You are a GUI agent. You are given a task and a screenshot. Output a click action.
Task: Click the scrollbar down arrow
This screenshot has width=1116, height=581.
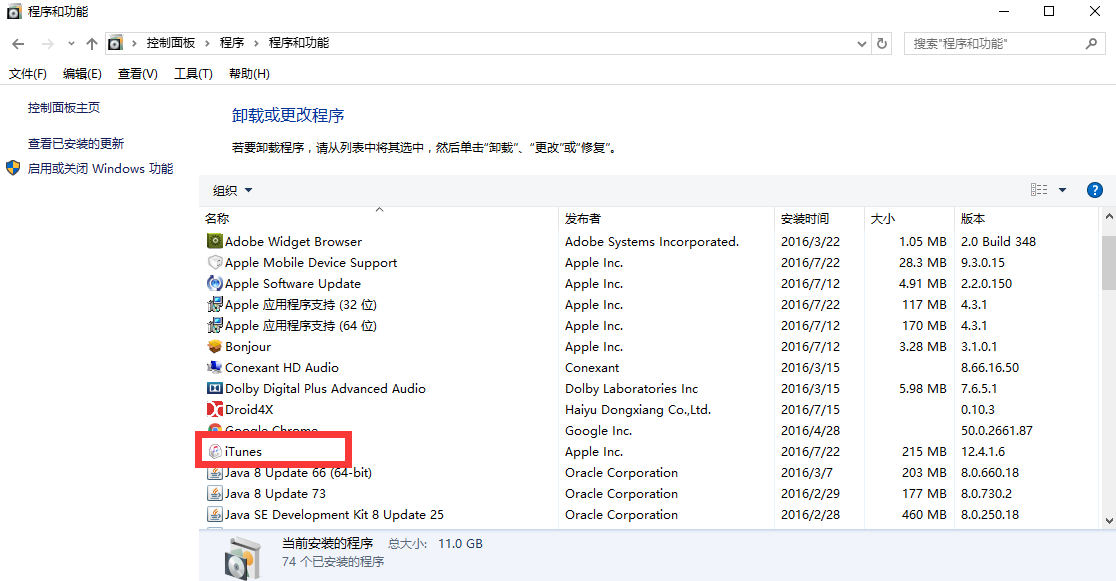pos(1109,520)
